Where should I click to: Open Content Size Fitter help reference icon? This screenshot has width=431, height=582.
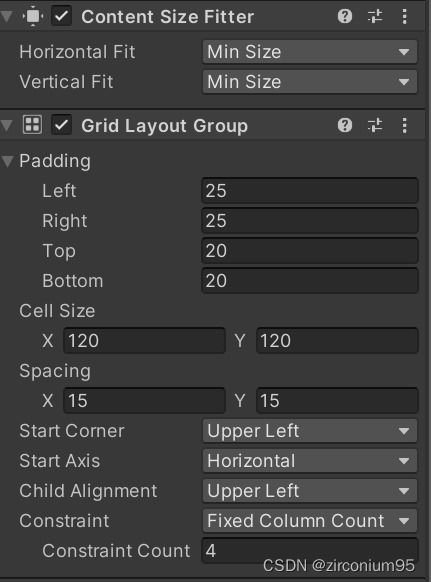345,16
